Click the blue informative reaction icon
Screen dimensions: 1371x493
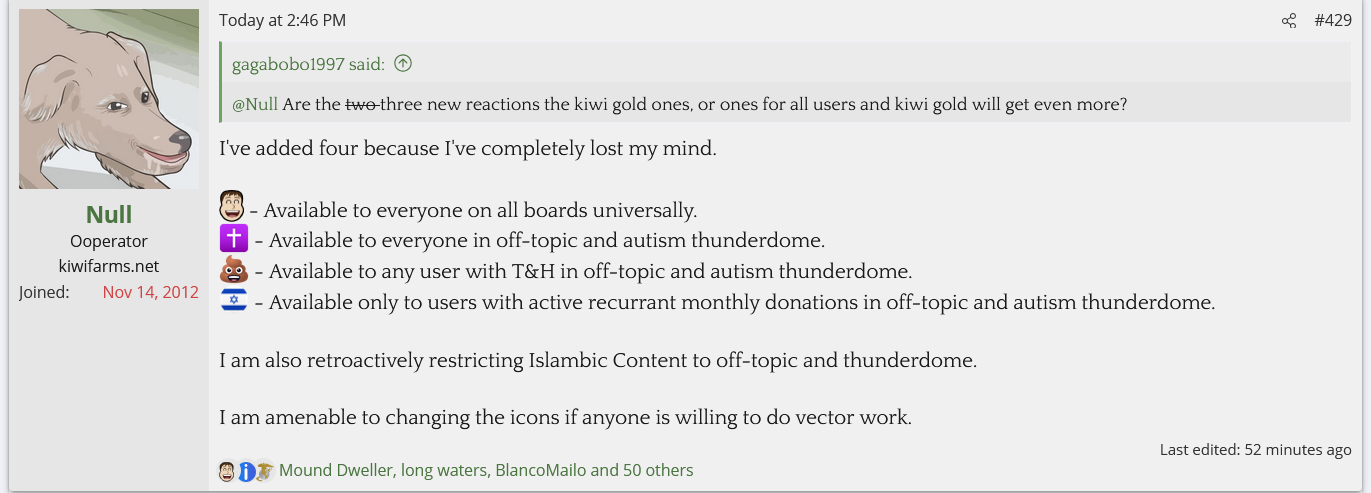tap(246, 471)
